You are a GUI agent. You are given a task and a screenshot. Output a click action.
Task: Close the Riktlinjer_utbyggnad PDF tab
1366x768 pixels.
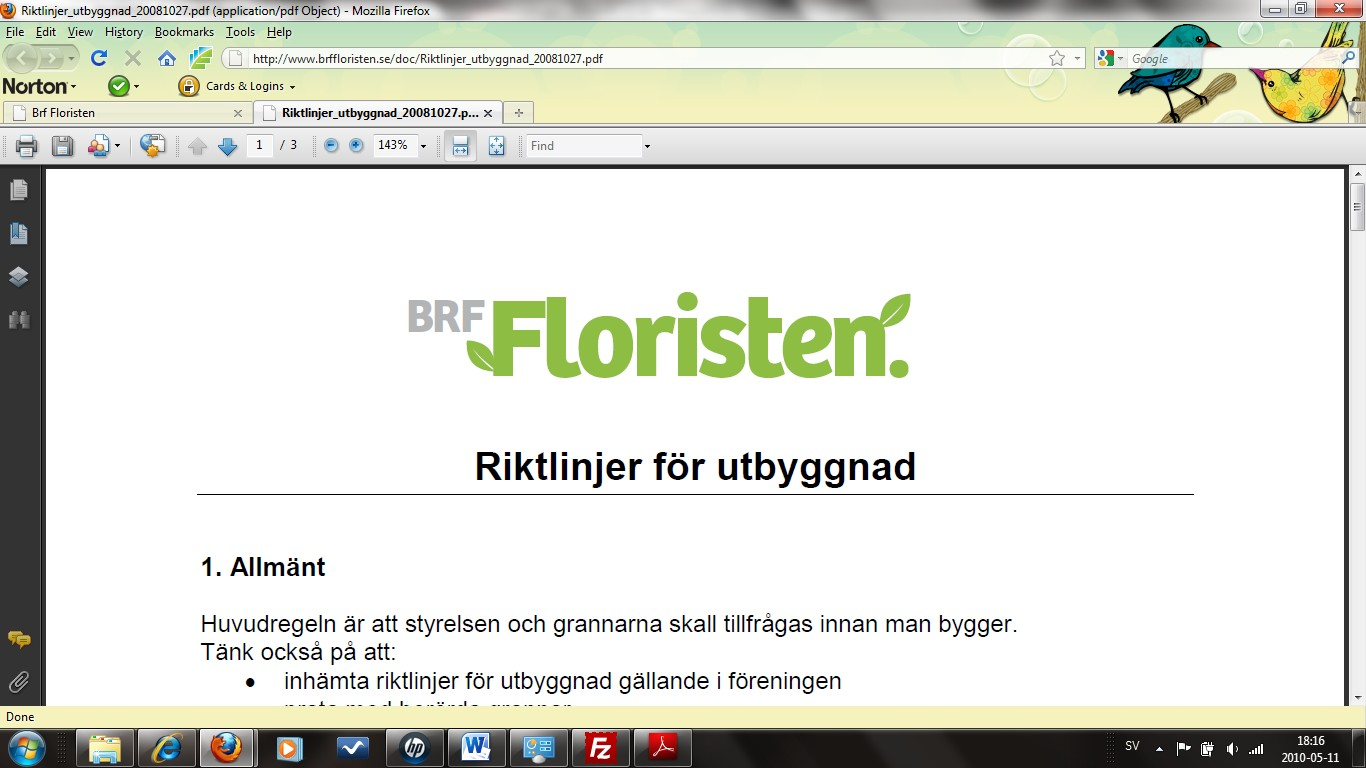click(x=490, y=113)
